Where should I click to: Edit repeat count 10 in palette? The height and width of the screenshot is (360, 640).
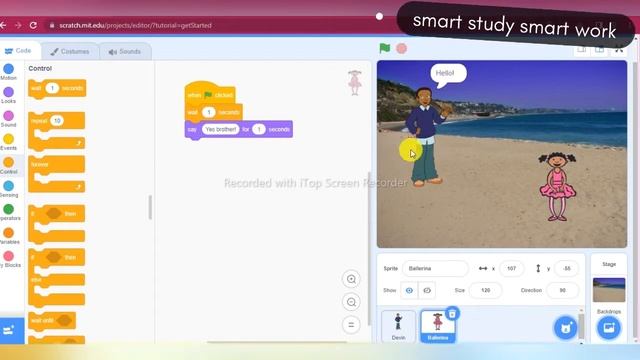(57, 121)
